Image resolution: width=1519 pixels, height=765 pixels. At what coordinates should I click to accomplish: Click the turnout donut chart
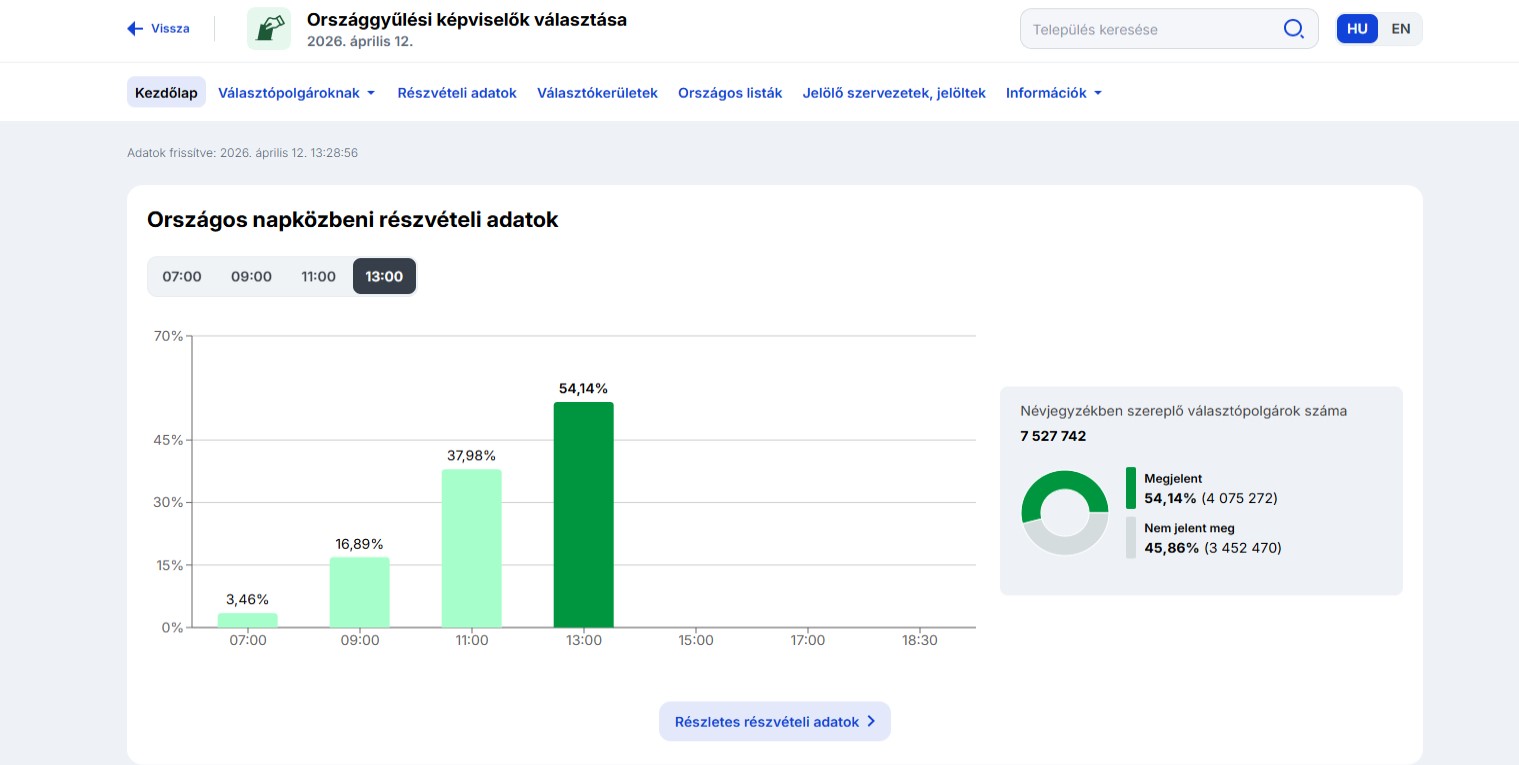pos(1064,513)
